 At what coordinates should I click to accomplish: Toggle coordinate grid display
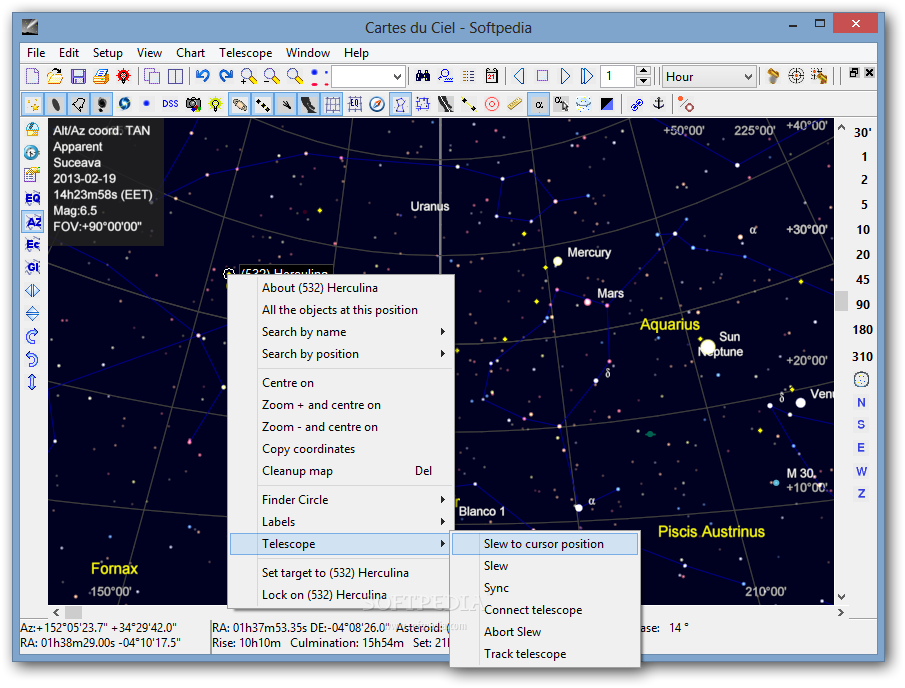(x=332, y=104)
